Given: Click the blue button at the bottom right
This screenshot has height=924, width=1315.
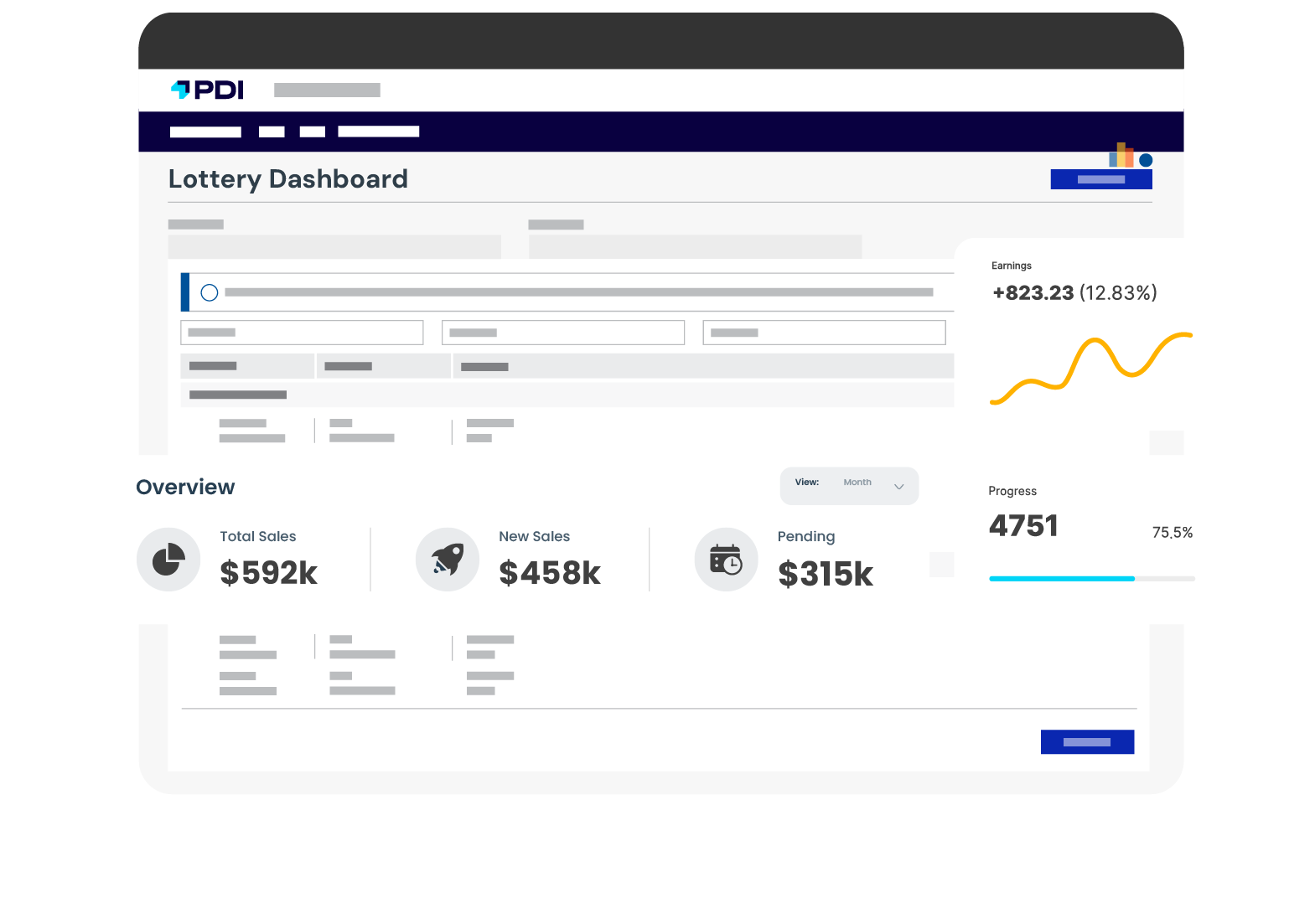Looking at the screenshot, I should tap(1087, 742).
